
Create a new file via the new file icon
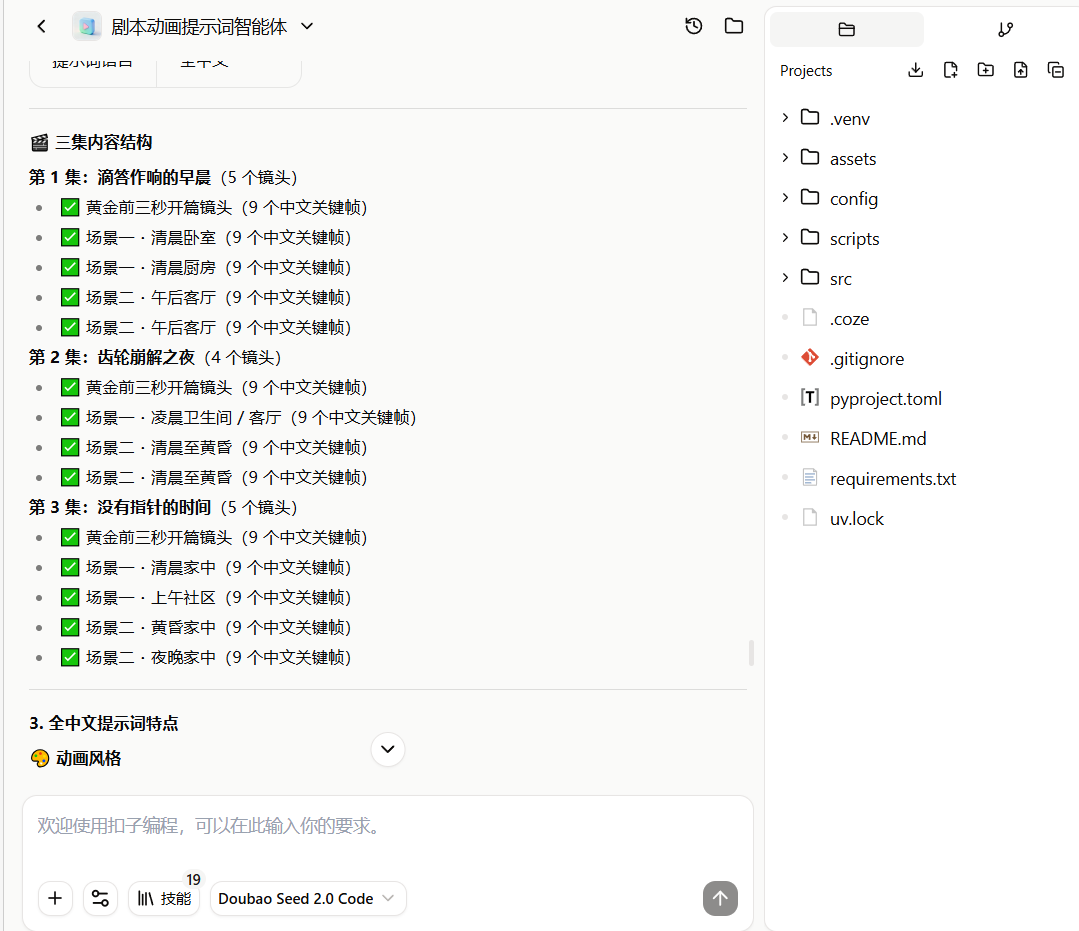tap(950, 70)
